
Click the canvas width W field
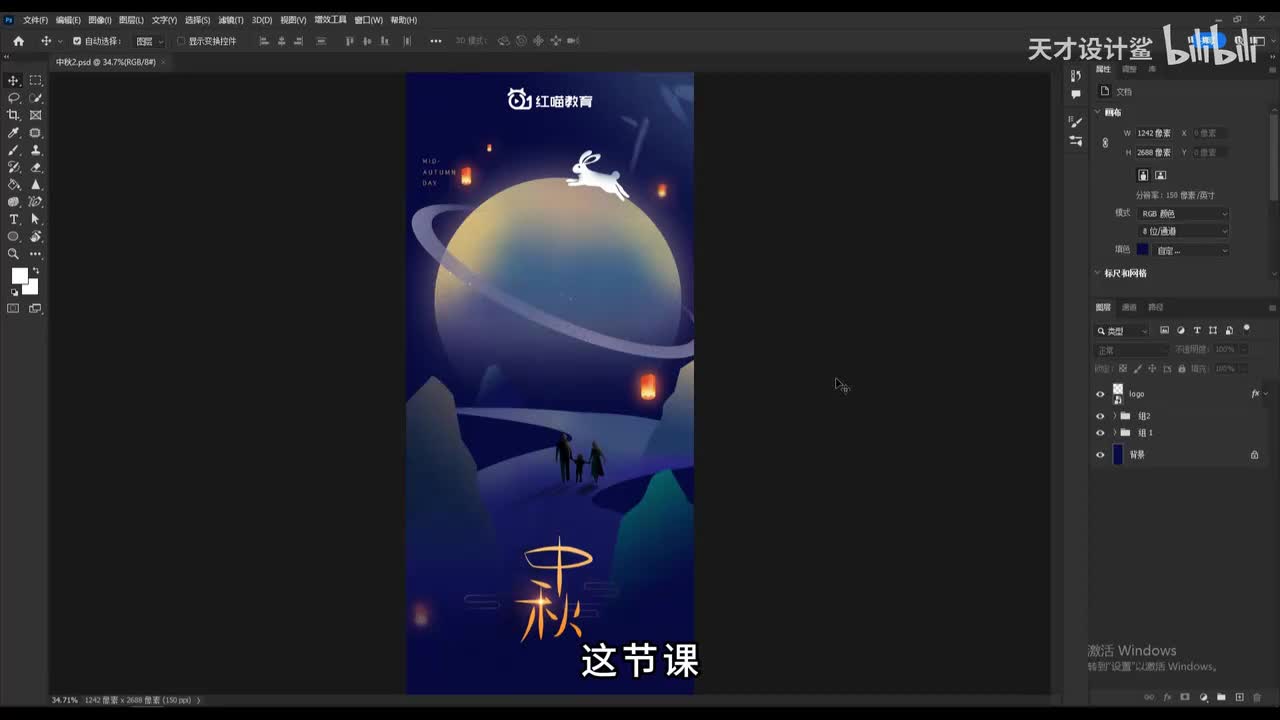click(x=1153, y=133)
